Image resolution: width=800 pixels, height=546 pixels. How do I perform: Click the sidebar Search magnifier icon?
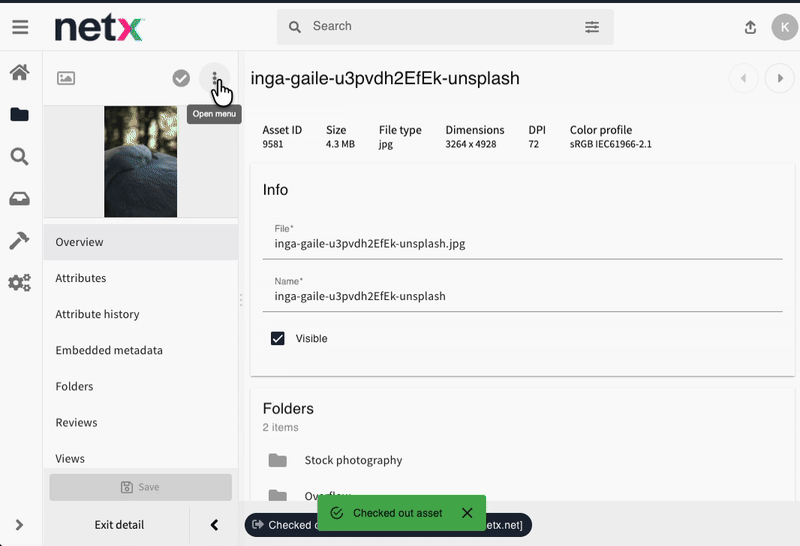[x=19, y=156]
